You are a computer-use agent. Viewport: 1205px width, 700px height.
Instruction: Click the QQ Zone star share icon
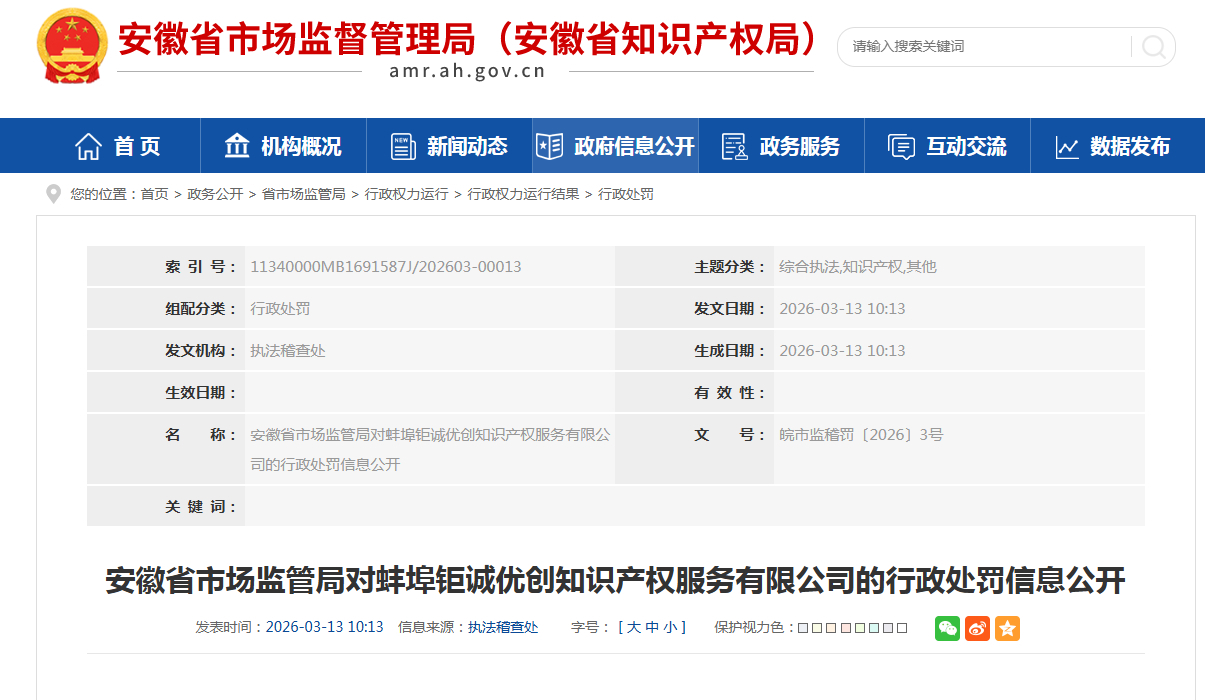(x=1007, y=628)
